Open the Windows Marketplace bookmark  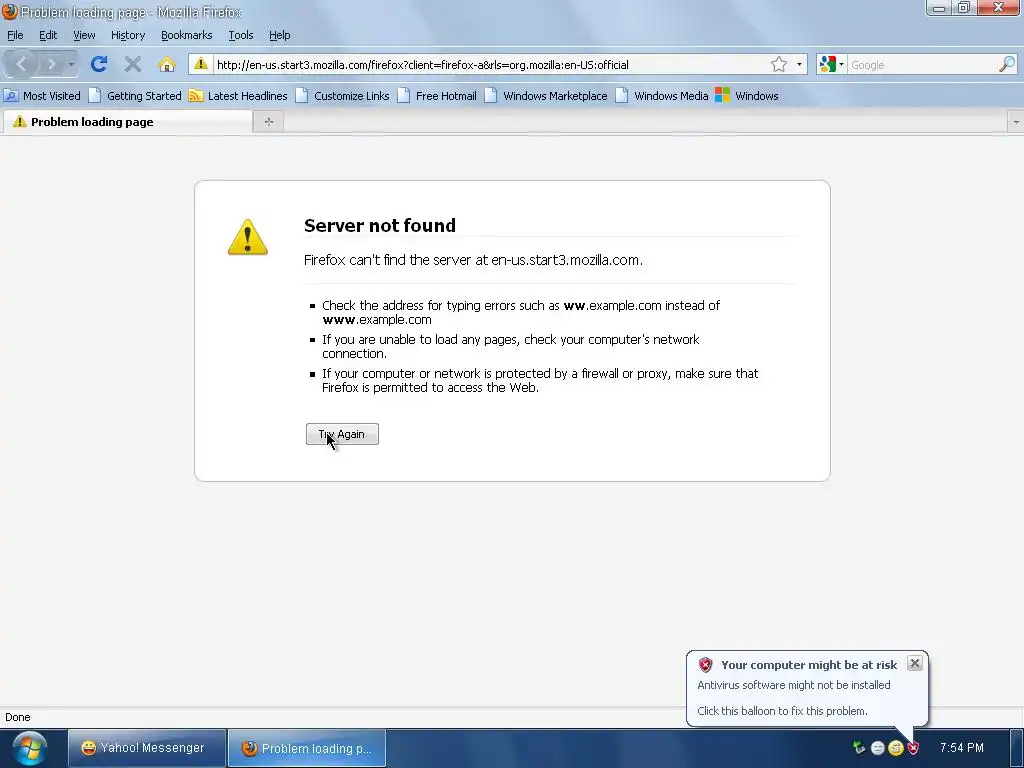coord(547,96)
